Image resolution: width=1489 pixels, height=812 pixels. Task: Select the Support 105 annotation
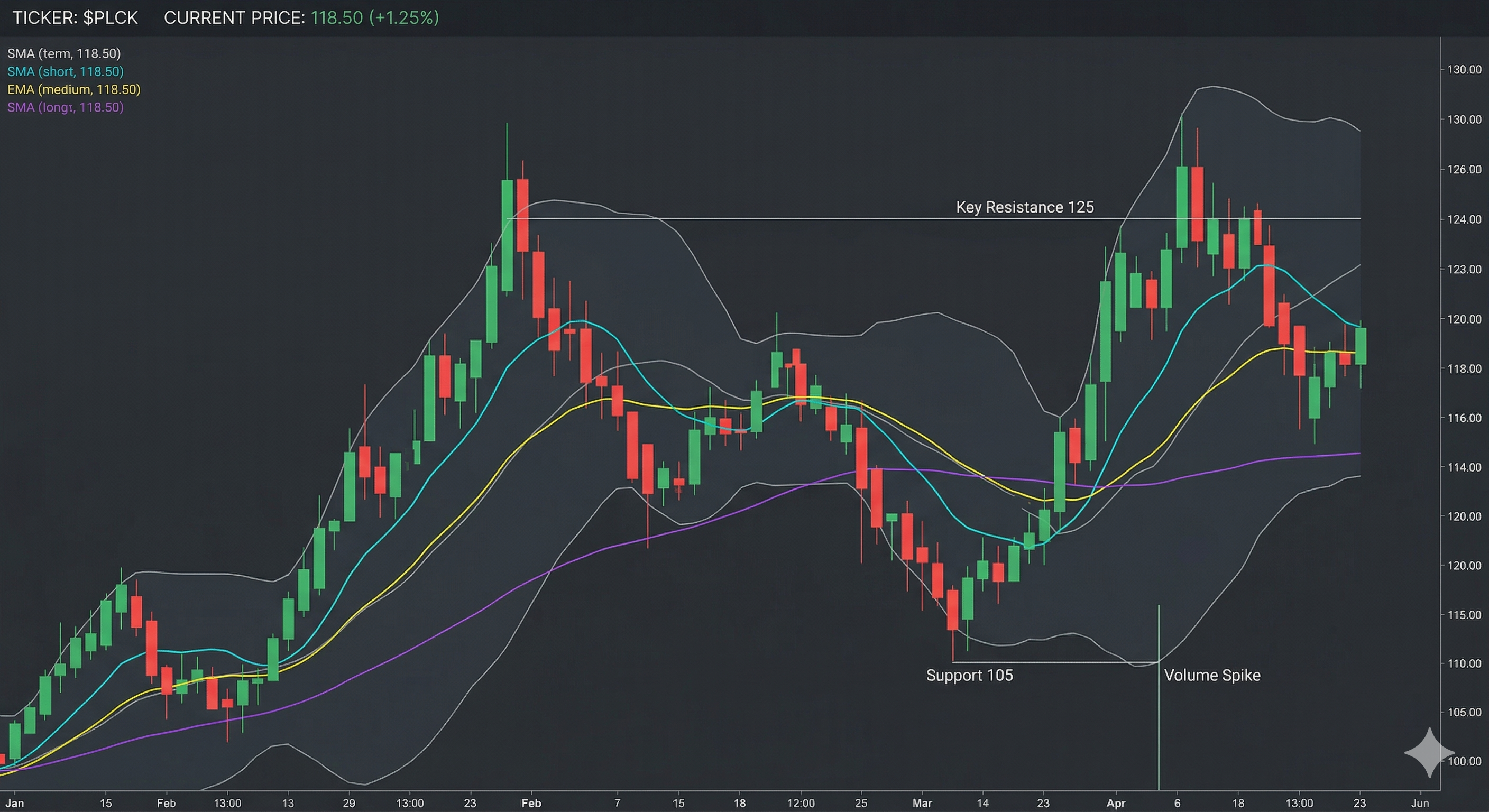coord(969,675)
